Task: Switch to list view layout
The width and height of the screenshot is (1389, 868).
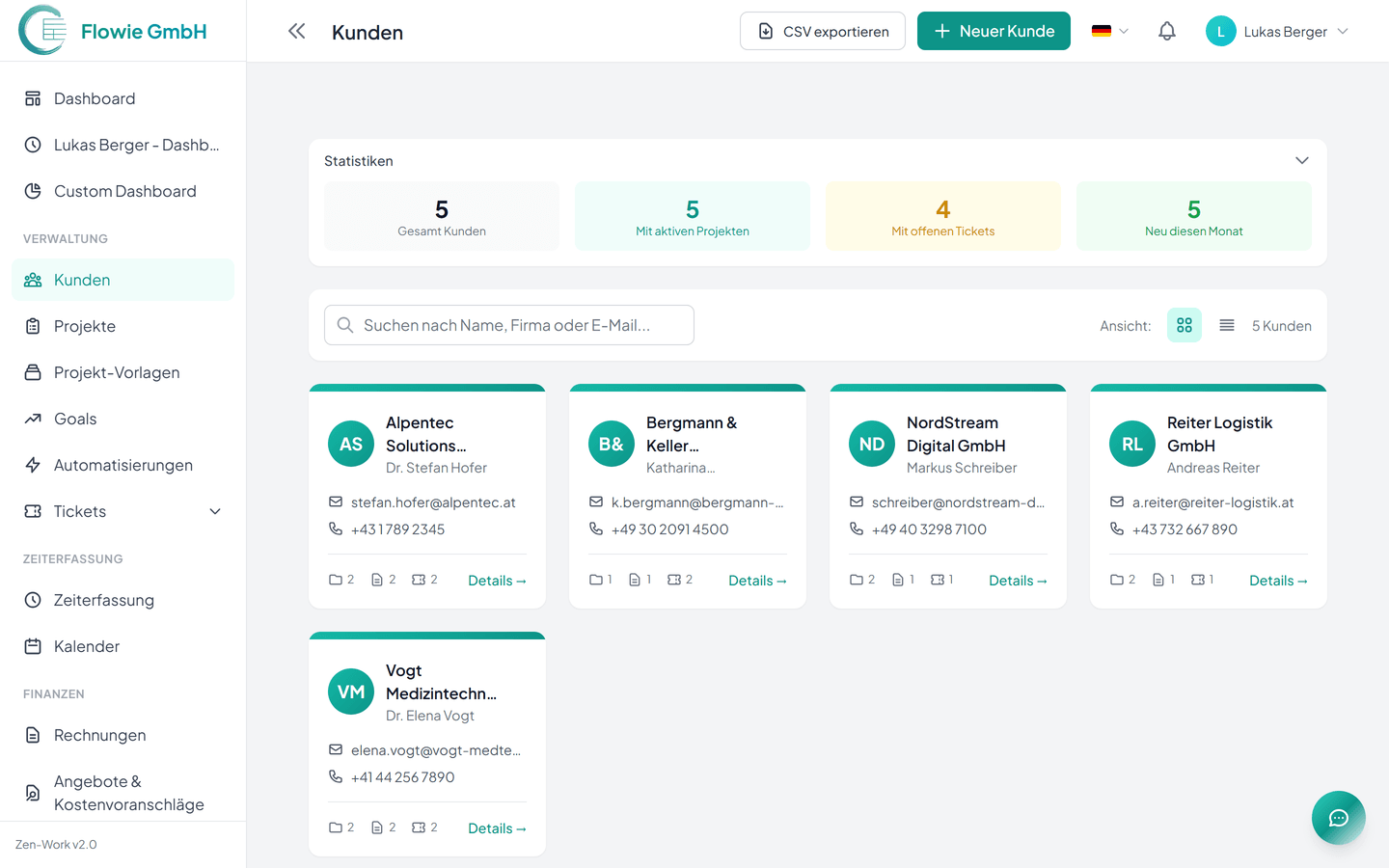Action: [x=1227, y=326]
